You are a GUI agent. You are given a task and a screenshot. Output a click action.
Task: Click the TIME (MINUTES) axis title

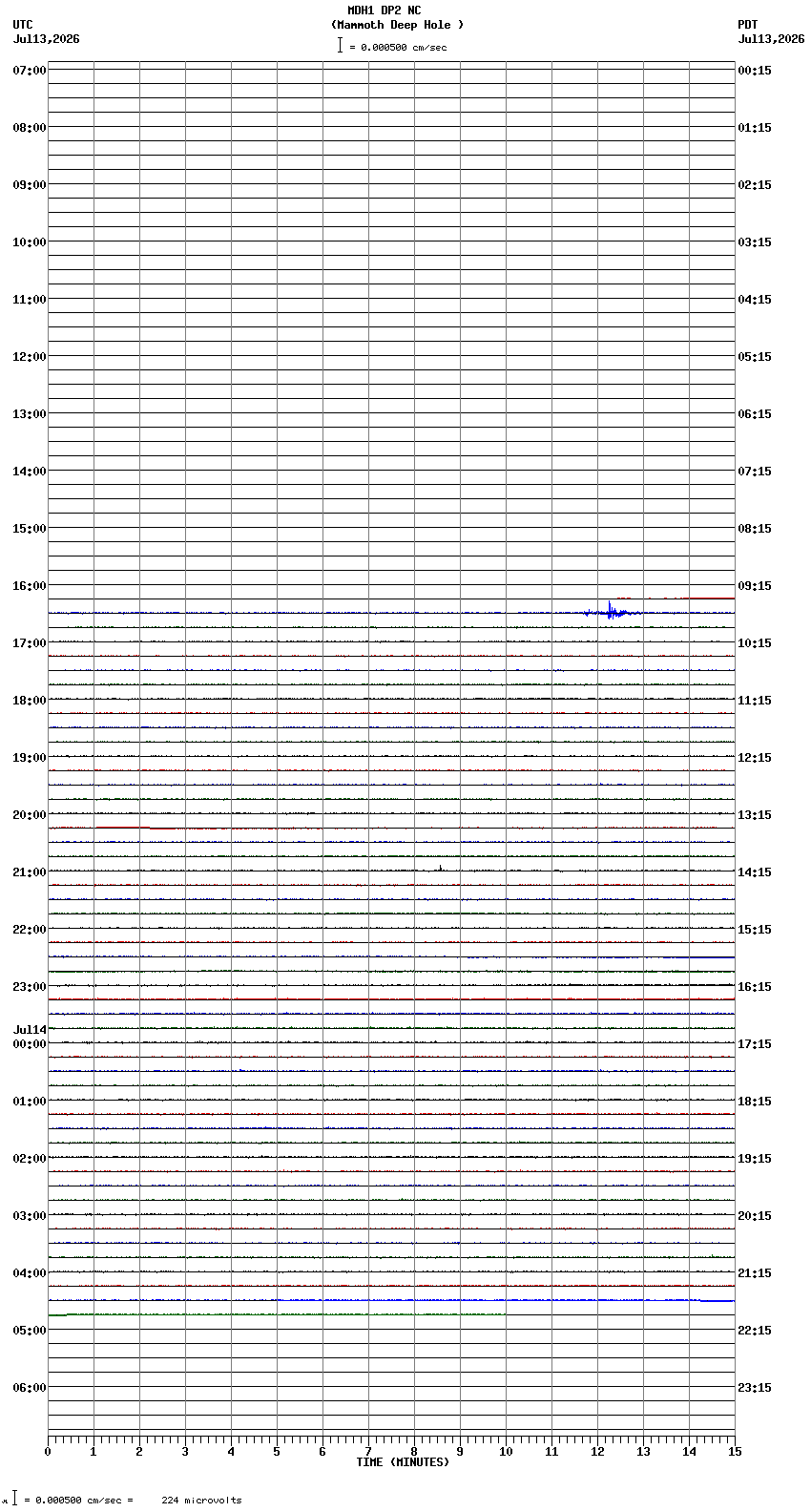(402, 1462)
